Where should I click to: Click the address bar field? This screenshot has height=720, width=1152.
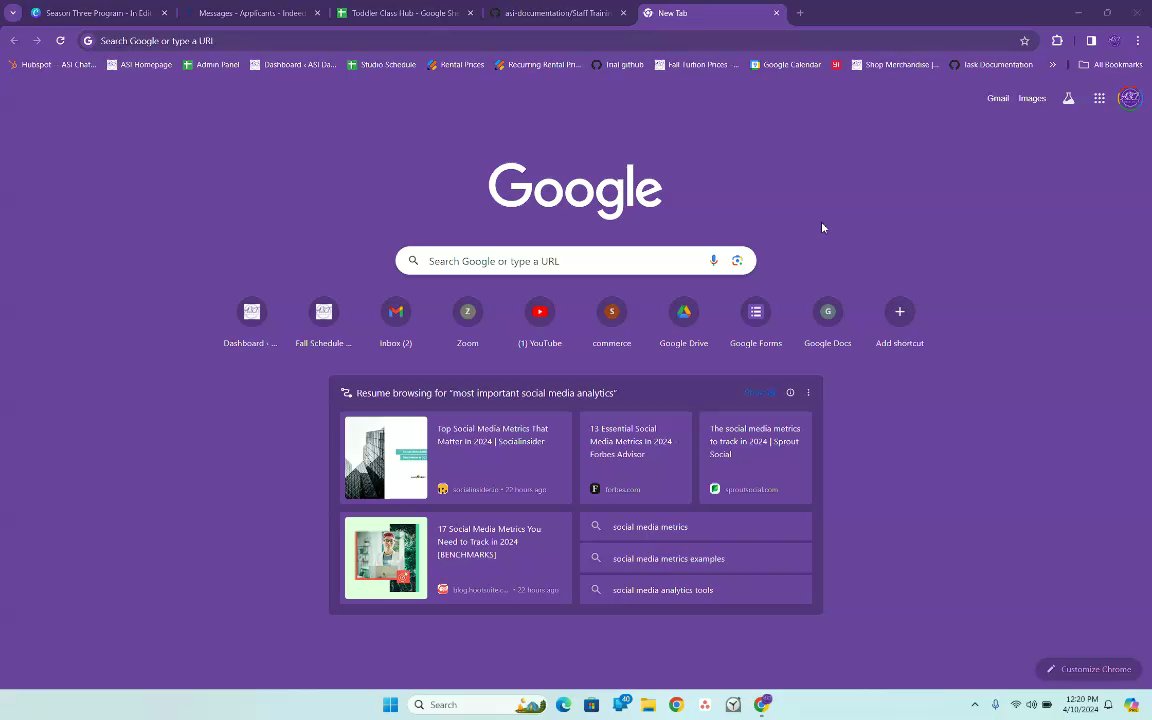[557, 41]
